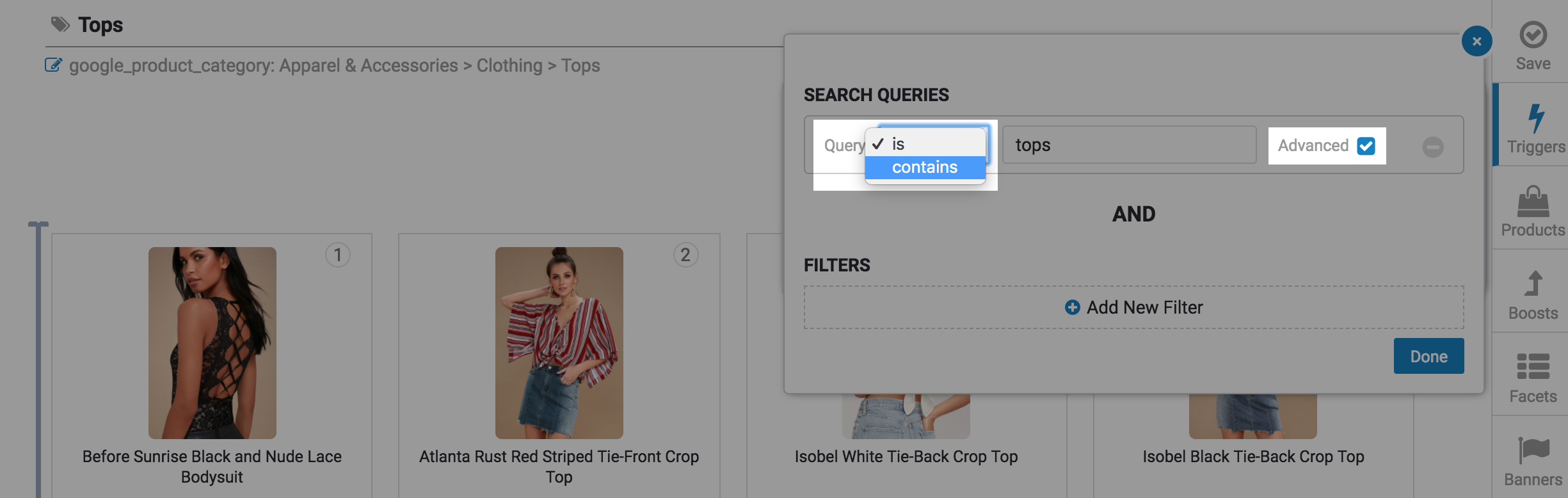This screenshot has height=498, width=1568.
Task: Uncheck the Advanced checkbox
Action: [1366, 146]
